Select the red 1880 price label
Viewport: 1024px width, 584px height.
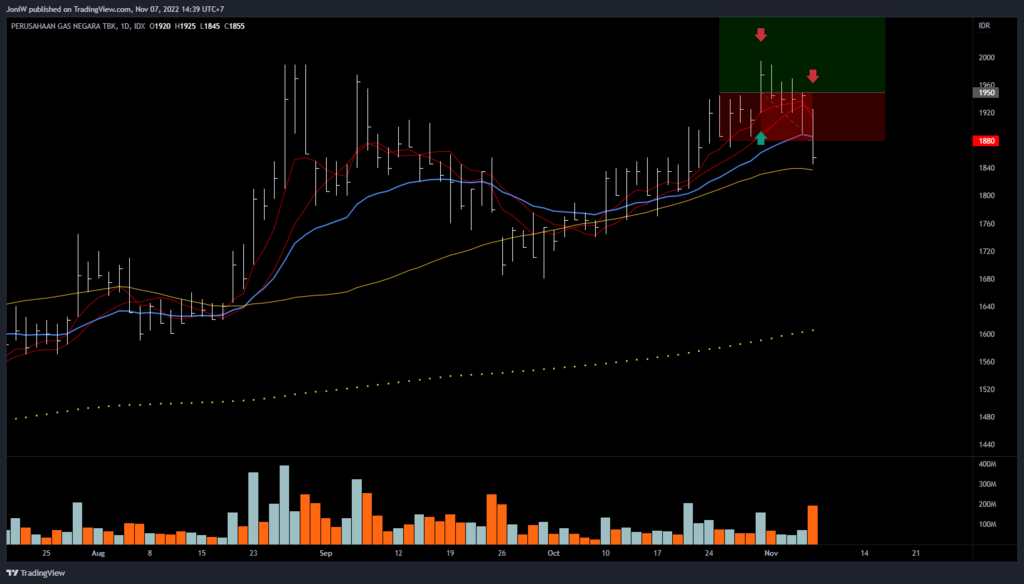point(987,141)
